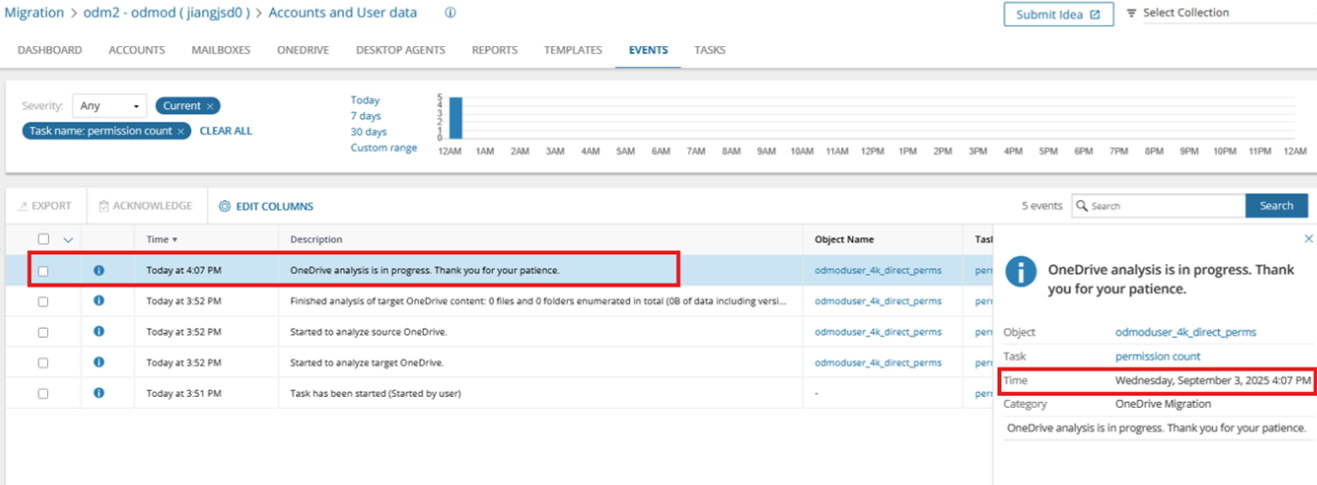This screenshot has height=485, width=1317.
Task: Switch to the REPORTS tab
Action: point(495,50)
